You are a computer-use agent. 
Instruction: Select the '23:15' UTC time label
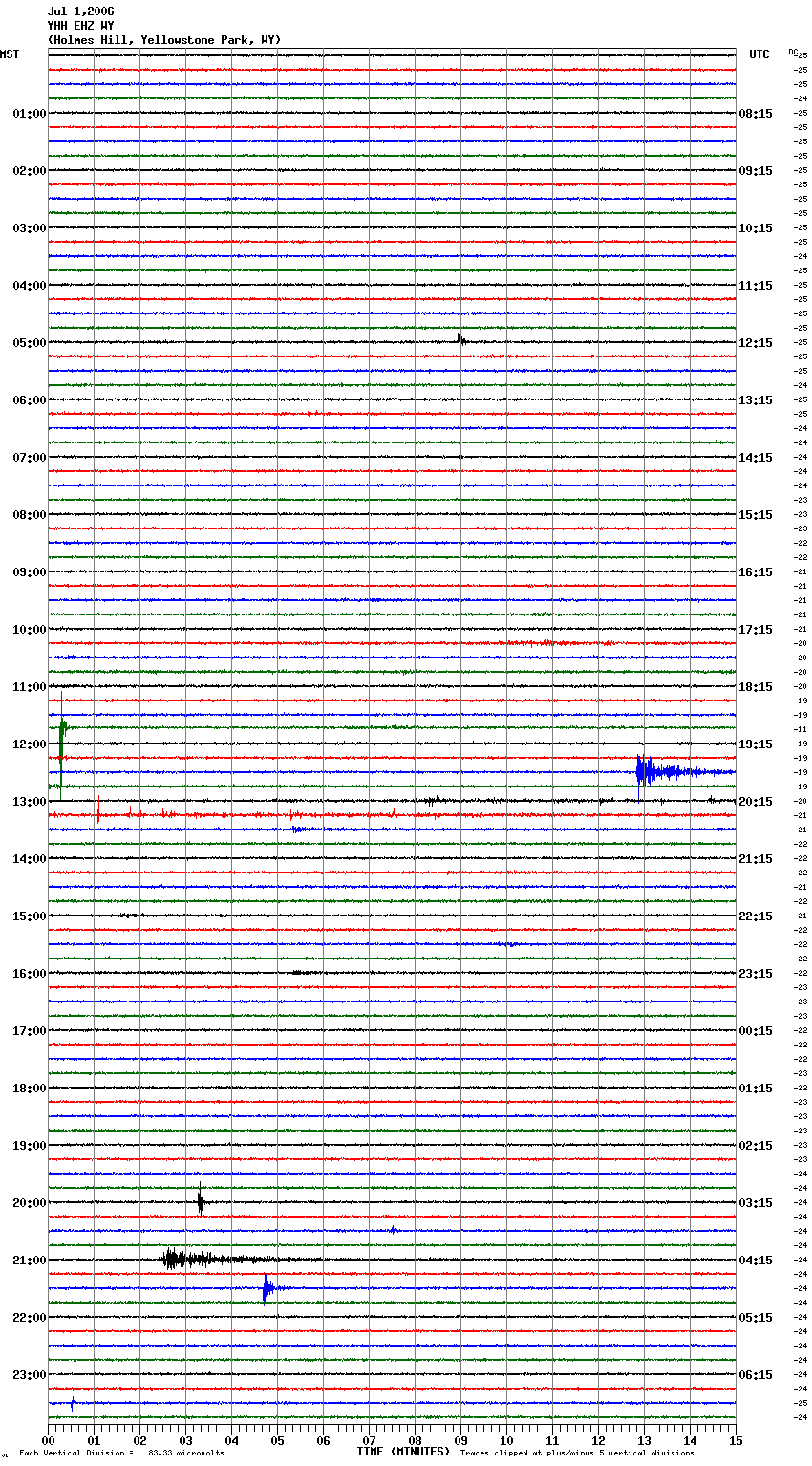click(756, 974)
